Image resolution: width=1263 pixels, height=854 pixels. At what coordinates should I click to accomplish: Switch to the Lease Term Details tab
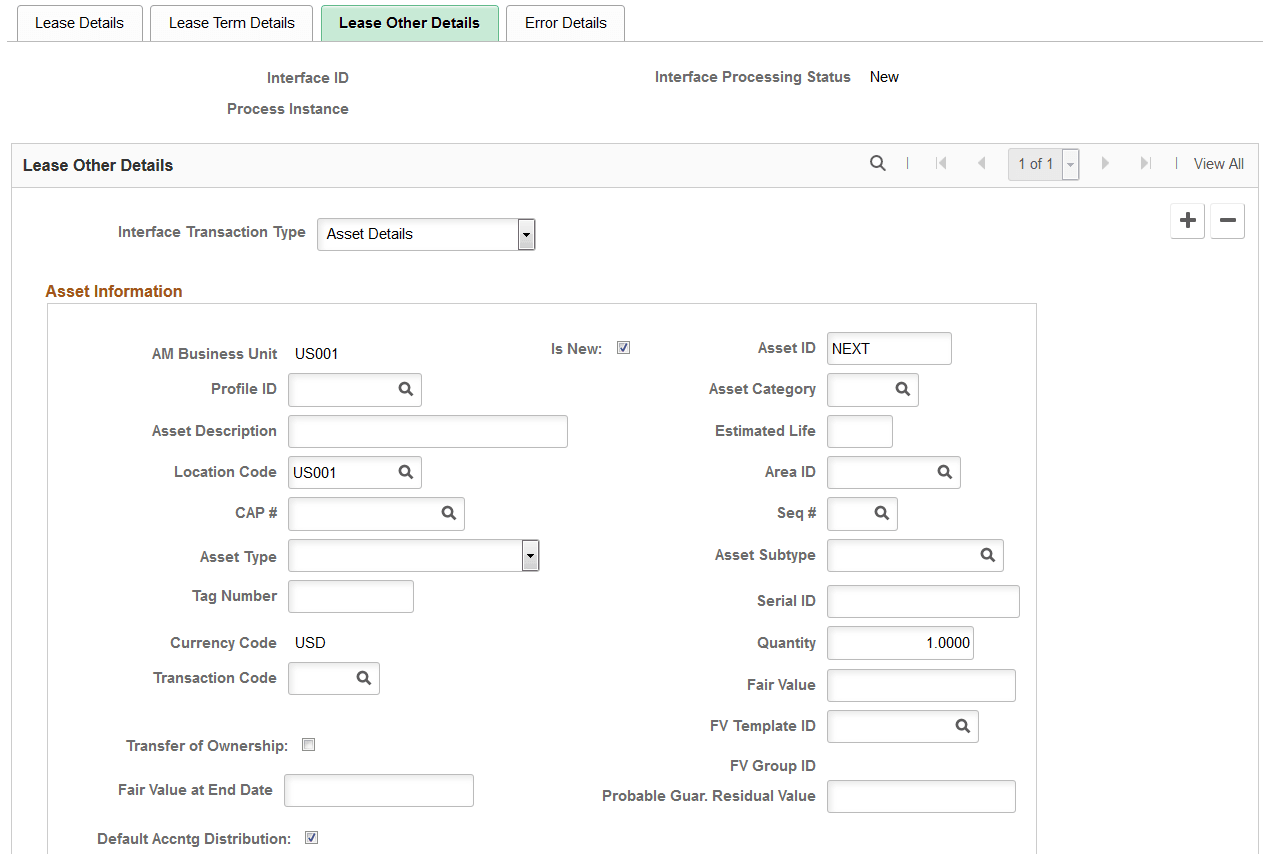tap(231, 22)
